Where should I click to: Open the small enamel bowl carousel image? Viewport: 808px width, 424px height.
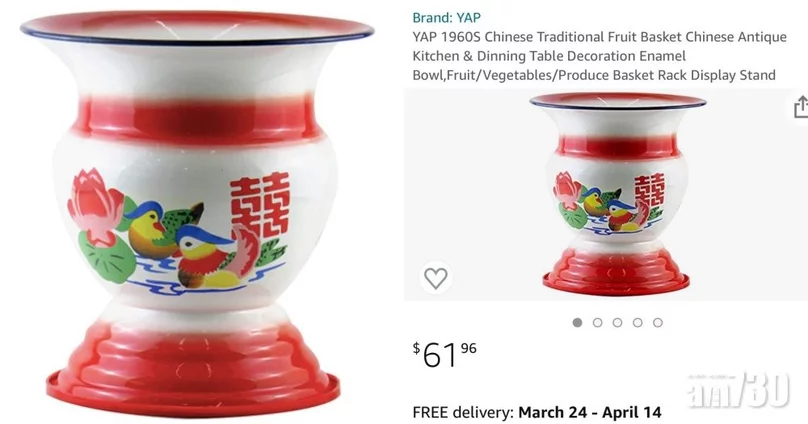(x=617, y=195)
